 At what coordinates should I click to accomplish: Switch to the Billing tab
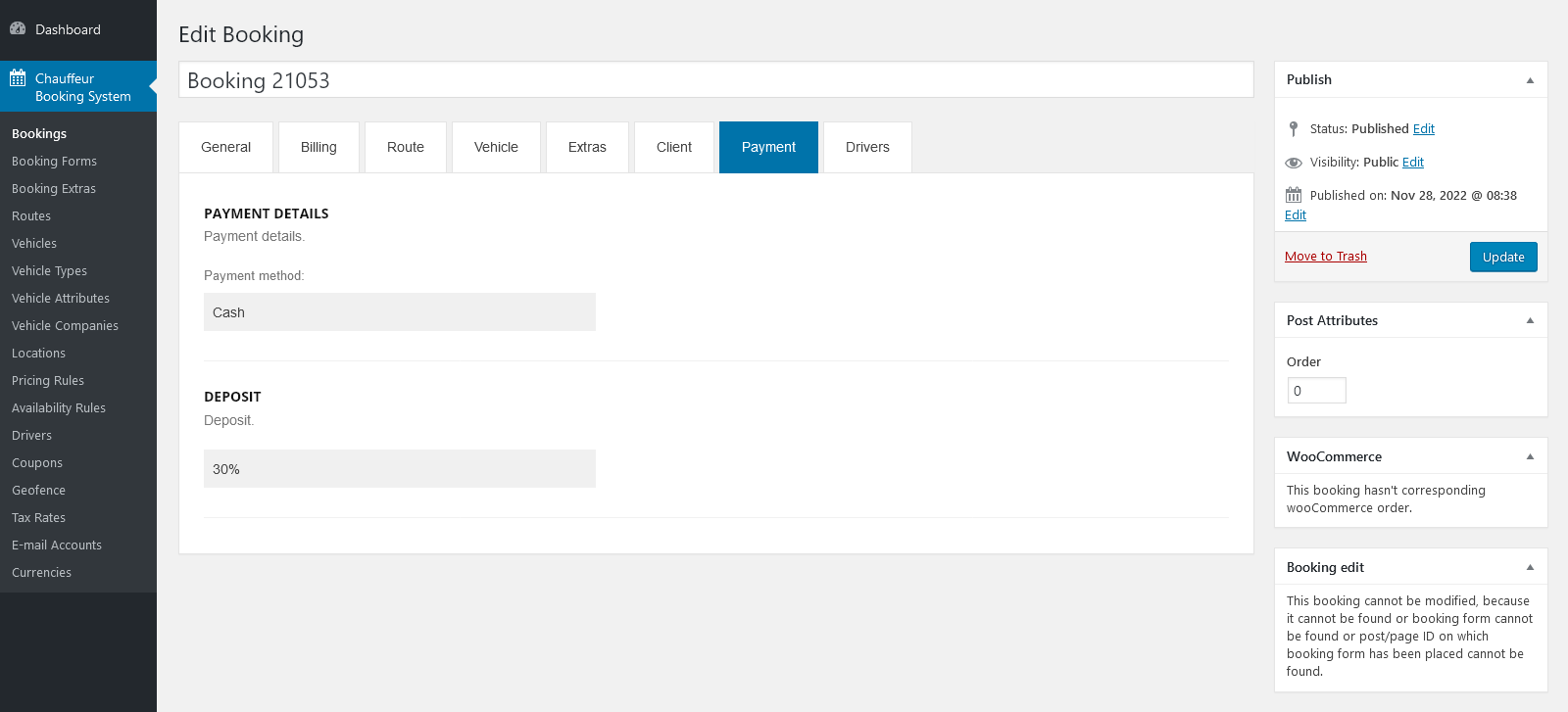pos(318,147)
